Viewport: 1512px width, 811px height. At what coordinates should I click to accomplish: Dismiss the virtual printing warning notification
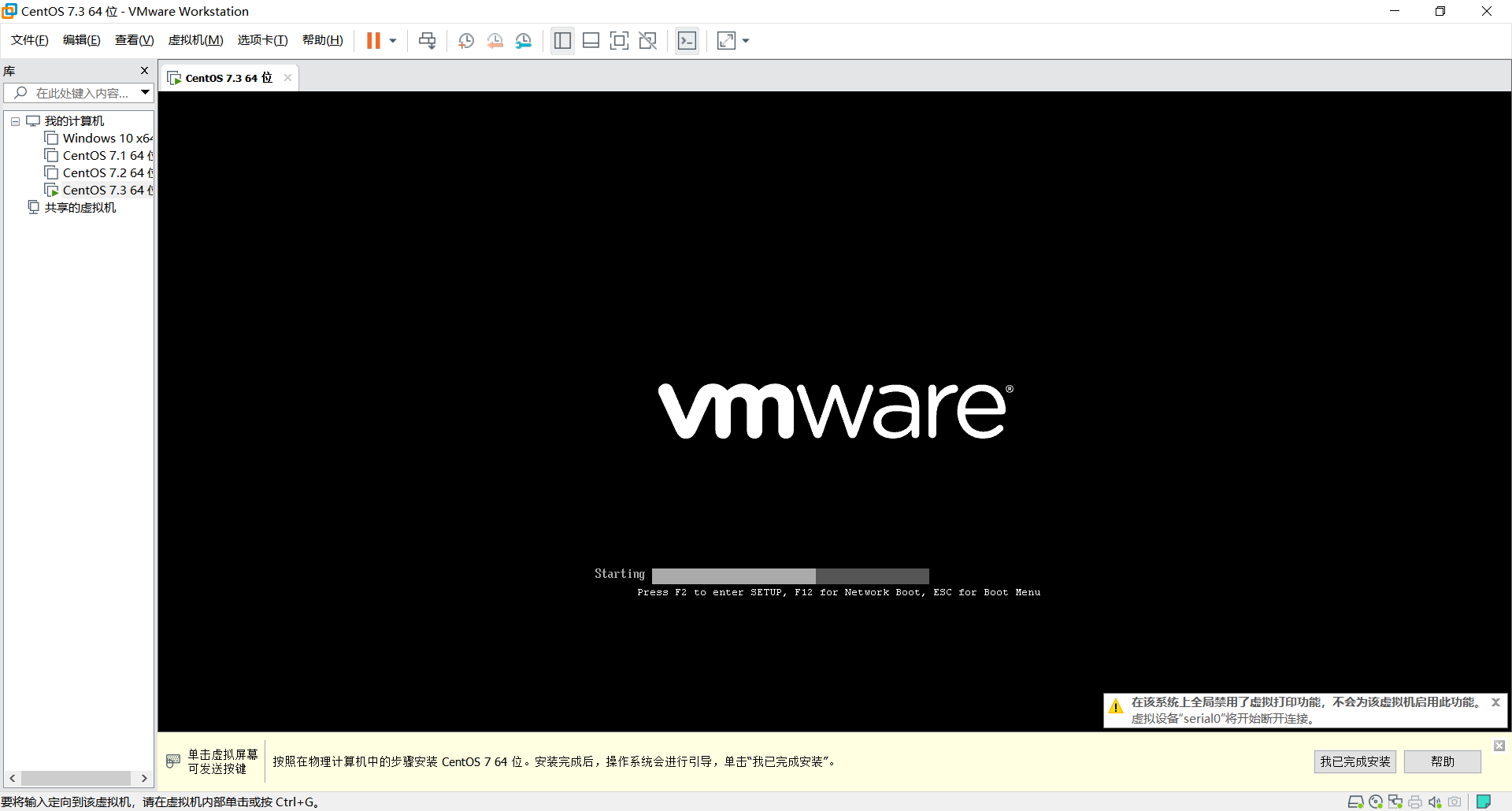pos(1495,702)
